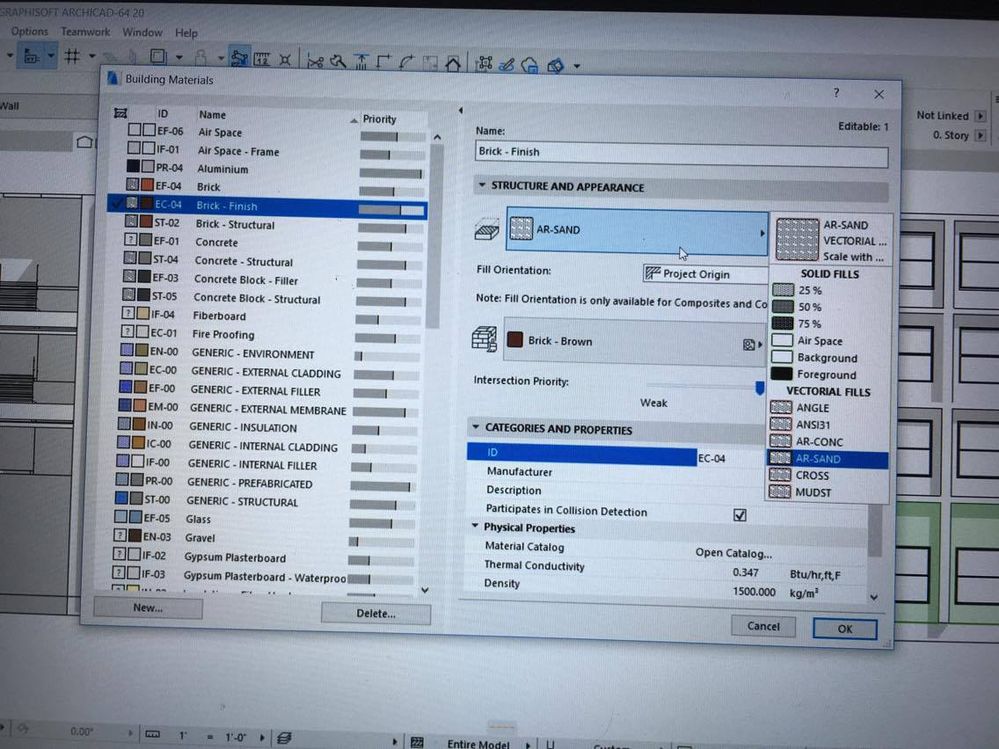999x749 pixels.
Task: Choose the ANGLE vectorial fill
Action: 828,408
